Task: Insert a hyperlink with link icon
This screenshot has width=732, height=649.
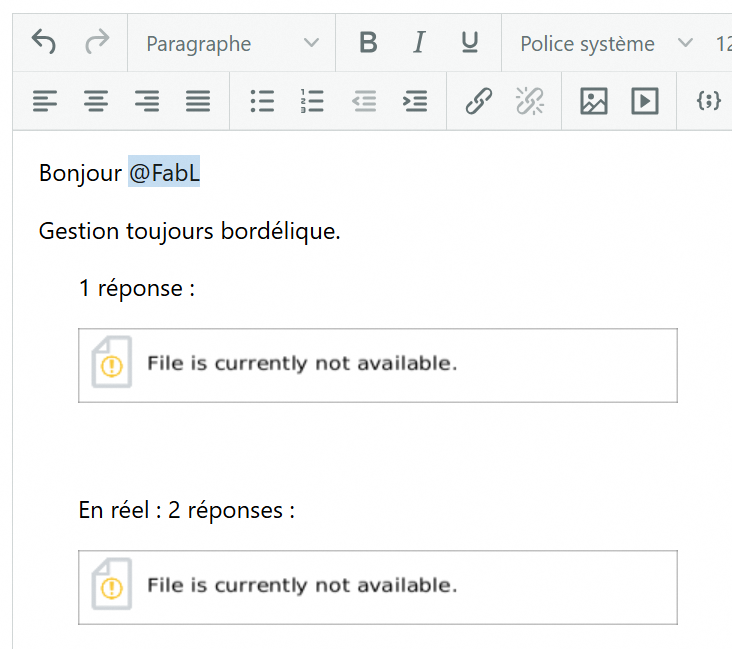Action: 479,101
